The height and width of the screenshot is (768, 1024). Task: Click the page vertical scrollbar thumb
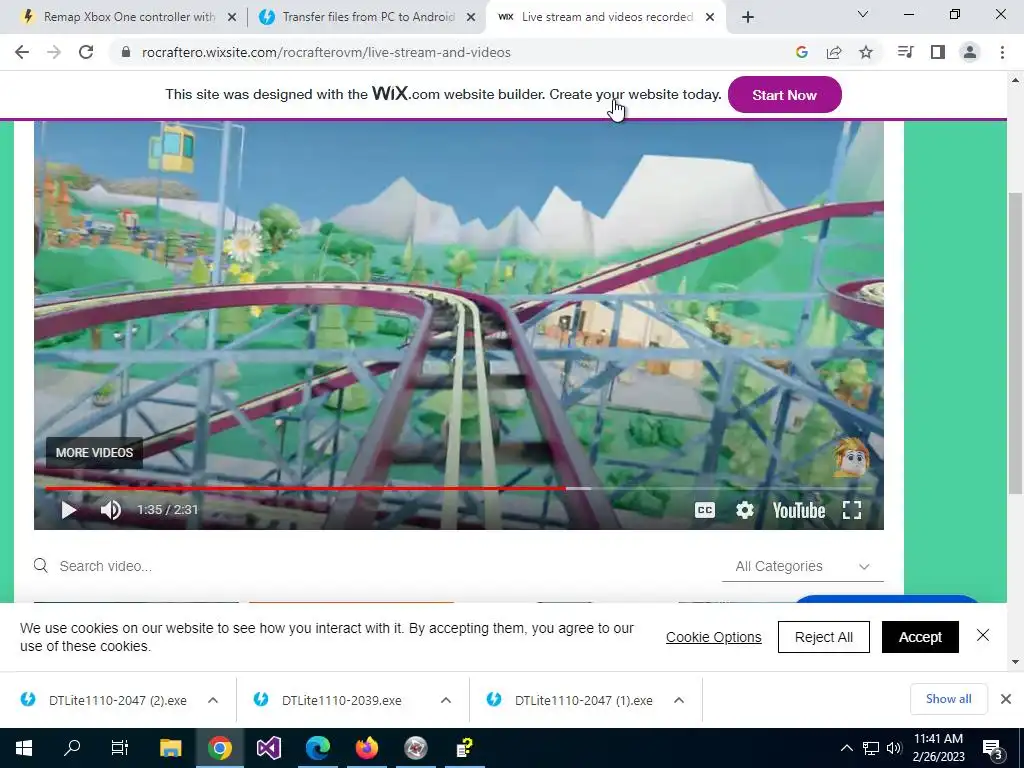pyautogui.click(x=1015, y=343)
